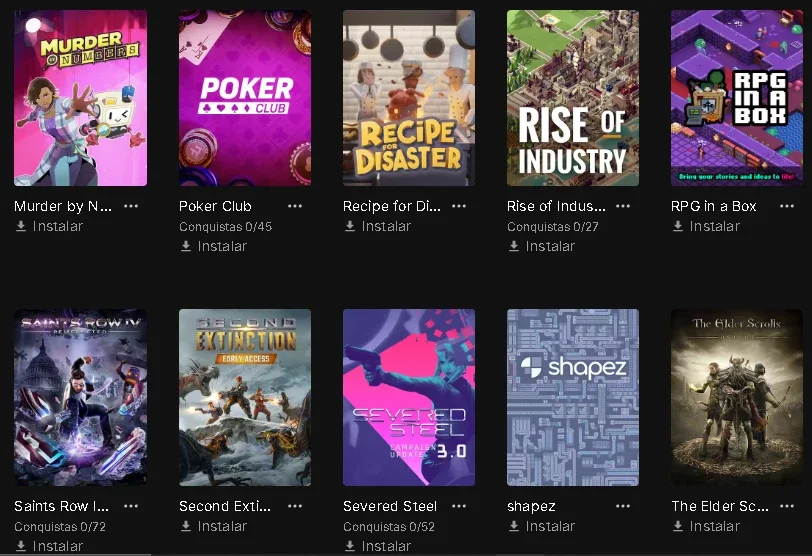Open more options for Recipe for Disaster
This screenshot has width=812, height=556.
pyautogui.click(x=459, y=206)
